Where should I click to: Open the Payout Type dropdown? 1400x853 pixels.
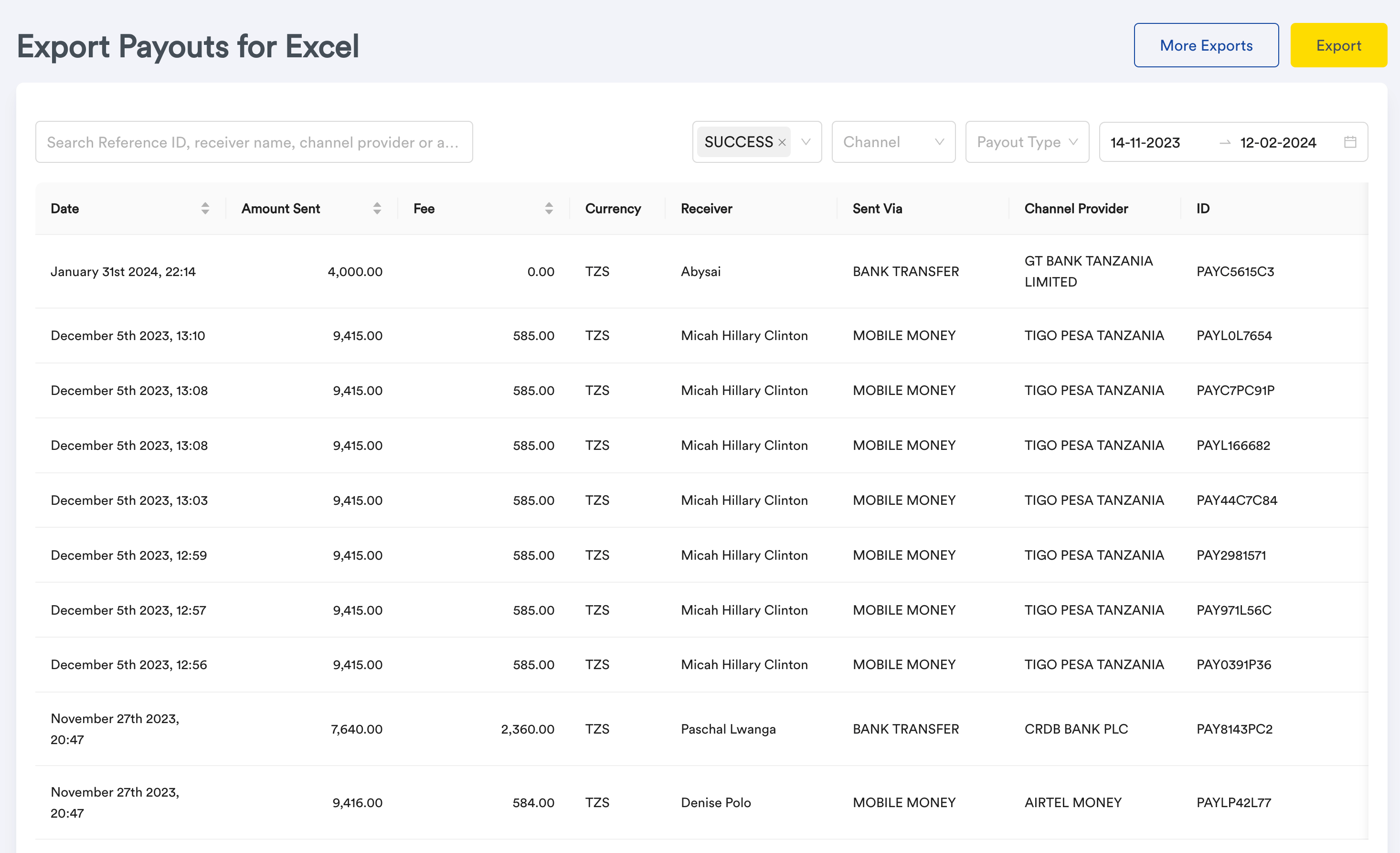click(x=1027, y=142)
